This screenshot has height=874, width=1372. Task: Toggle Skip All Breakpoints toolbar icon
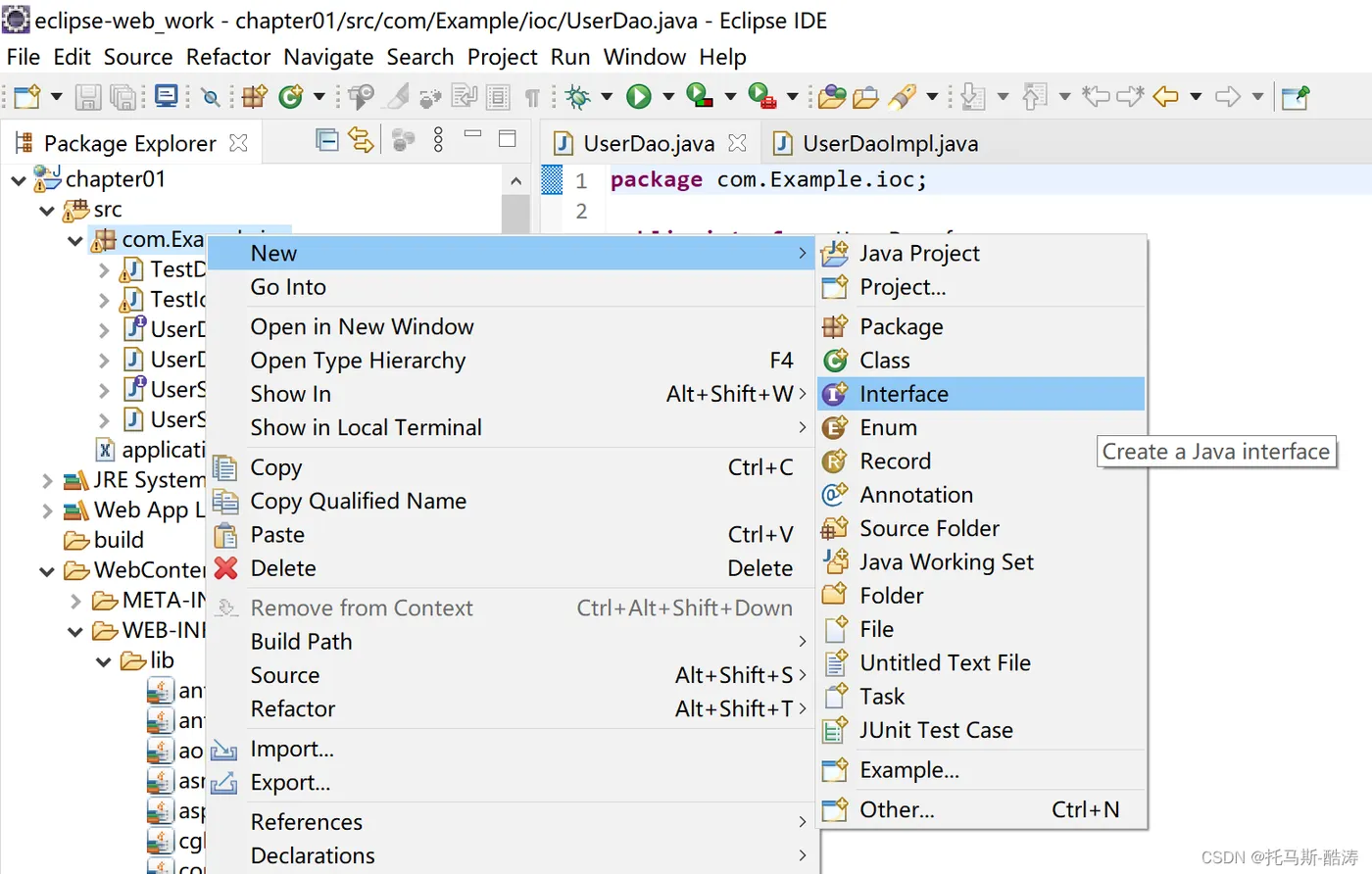click(x=211, y=96)
